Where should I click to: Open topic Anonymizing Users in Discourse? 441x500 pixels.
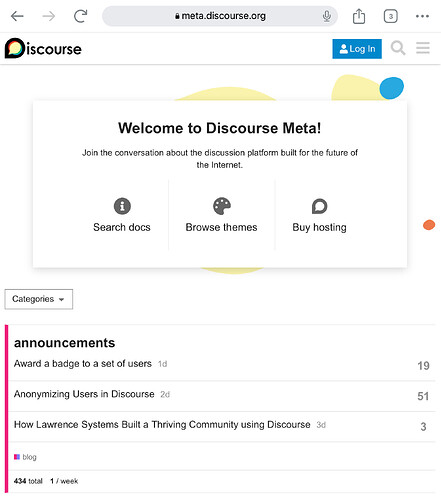pos(84,394)
